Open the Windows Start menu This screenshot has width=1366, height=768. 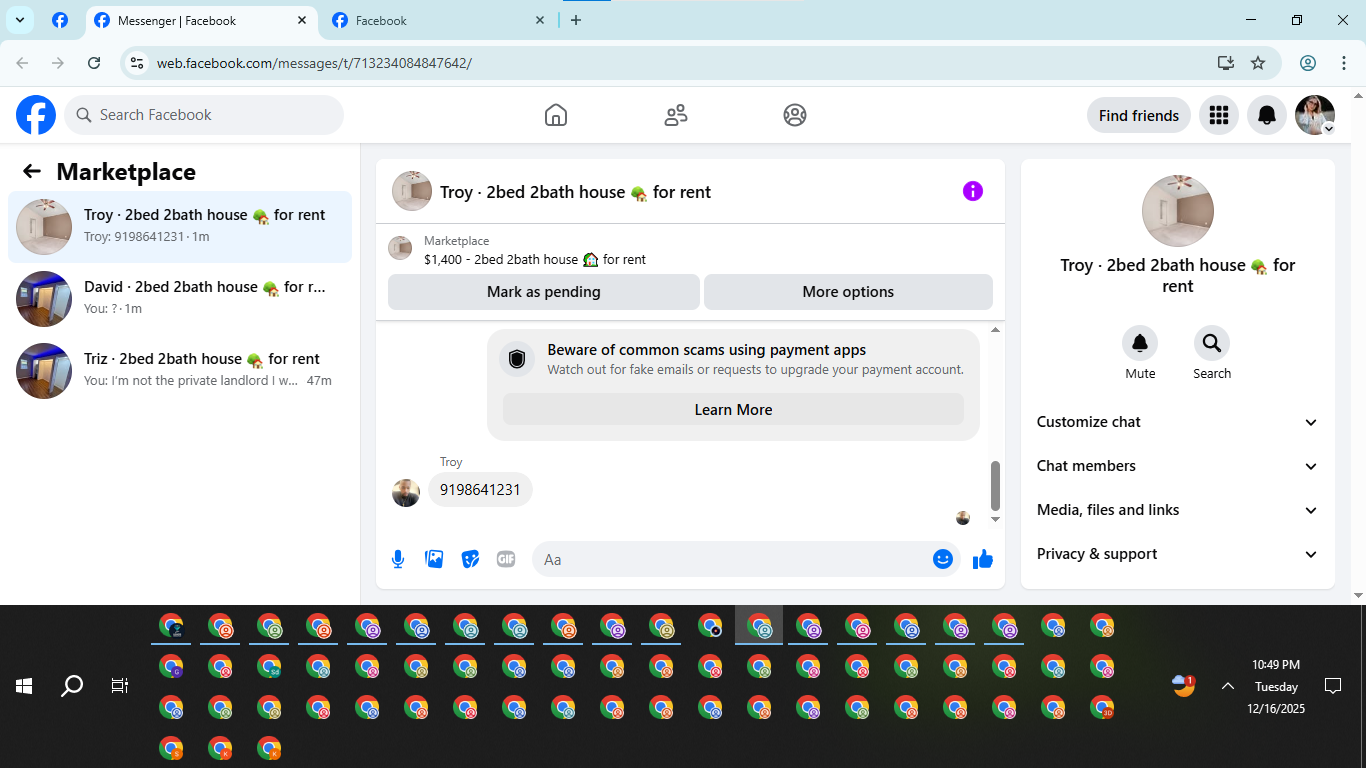click(24, 686)
